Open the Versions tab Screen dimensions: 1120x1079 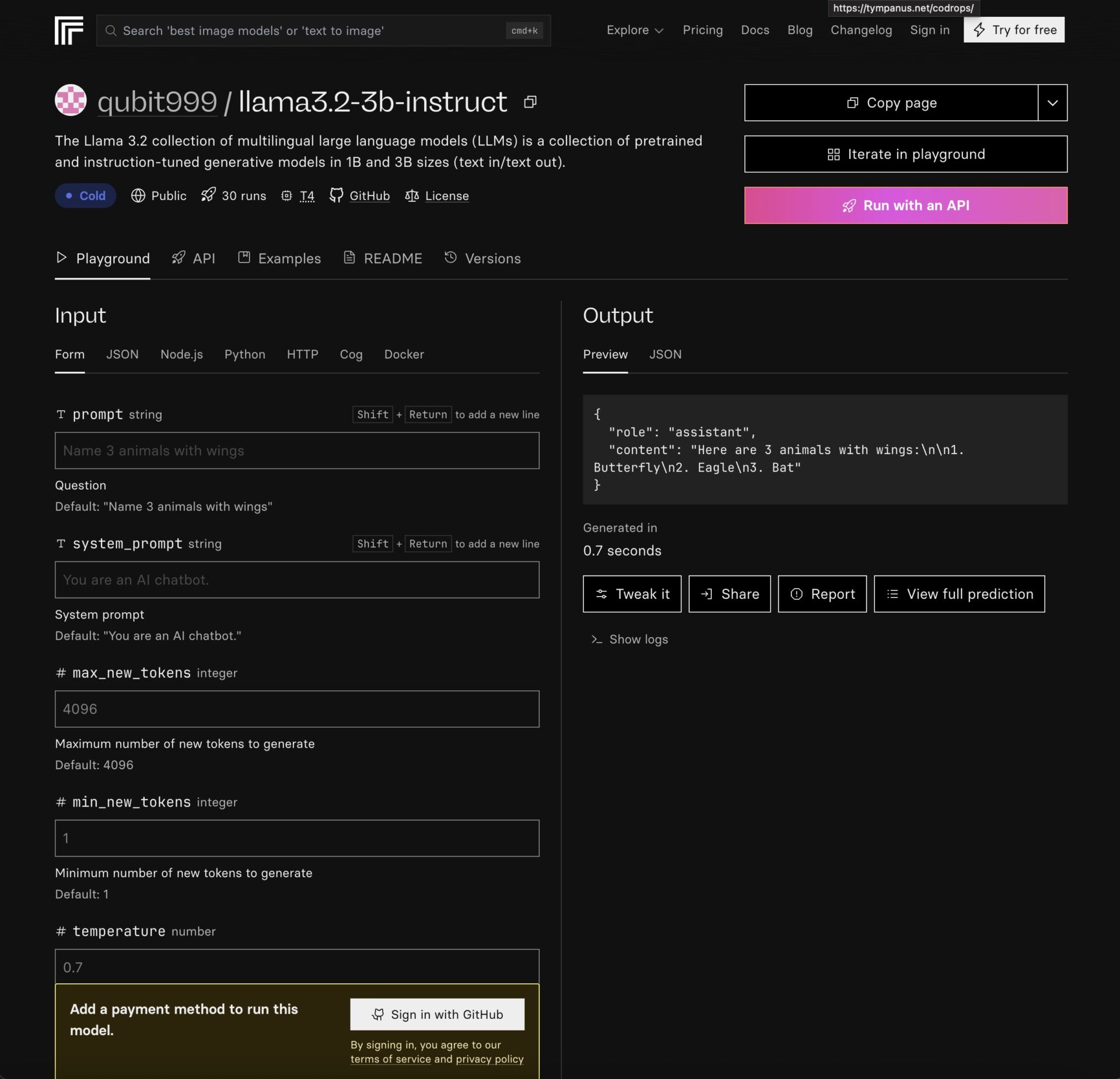[482, 258]
